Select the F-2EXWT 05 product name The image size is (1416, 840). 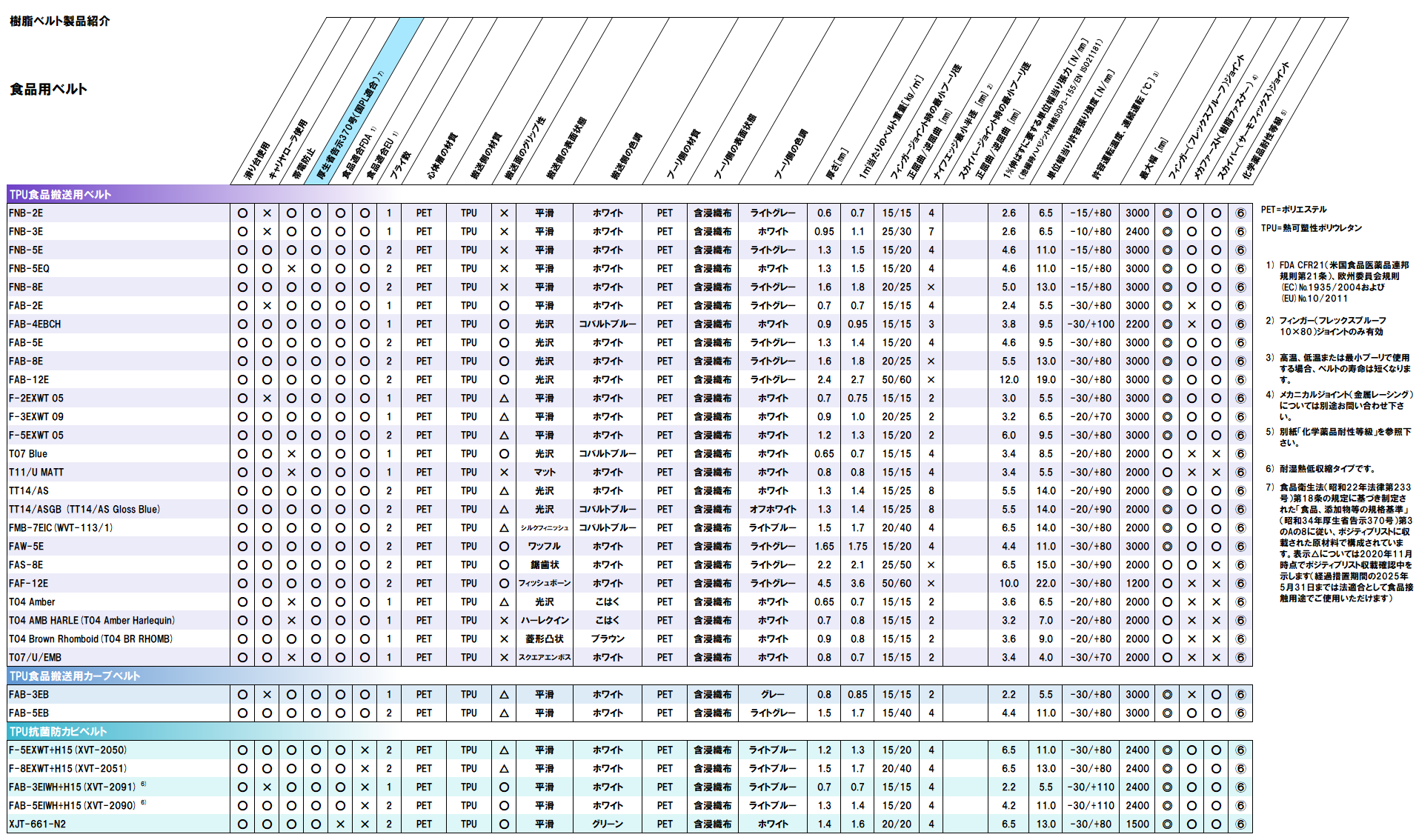tap(36, 399)
